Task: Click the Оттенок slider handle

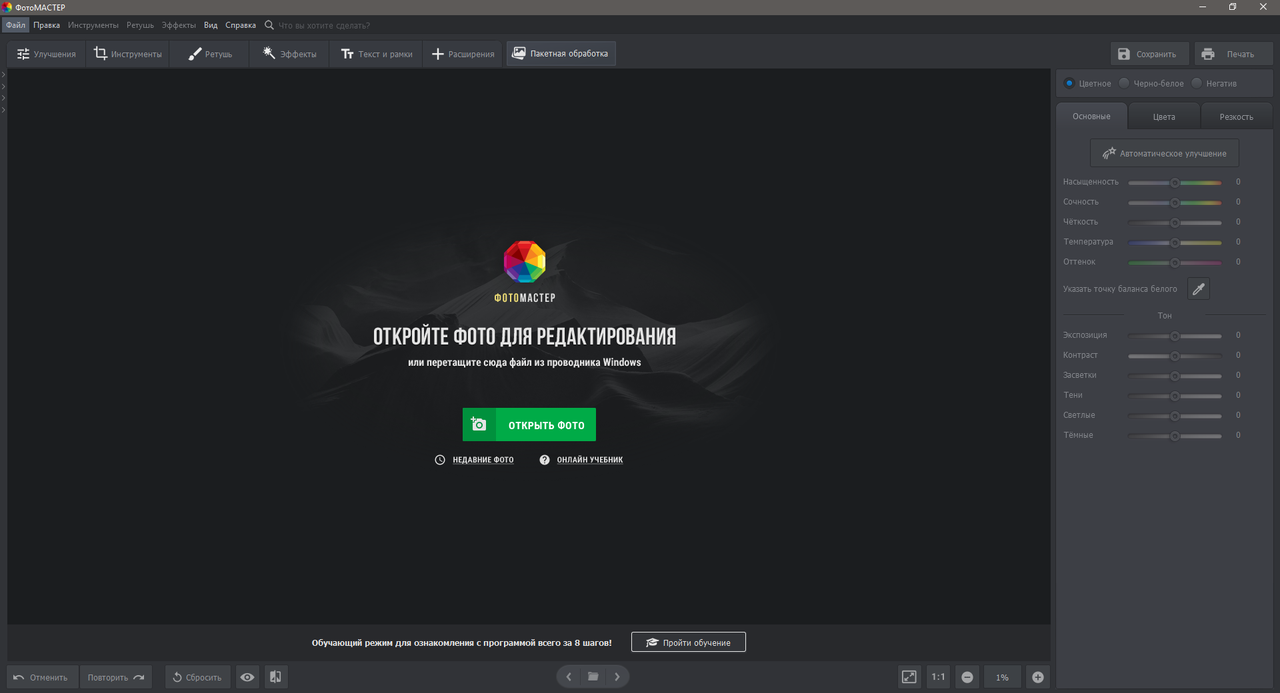Action: point(1175,263)
